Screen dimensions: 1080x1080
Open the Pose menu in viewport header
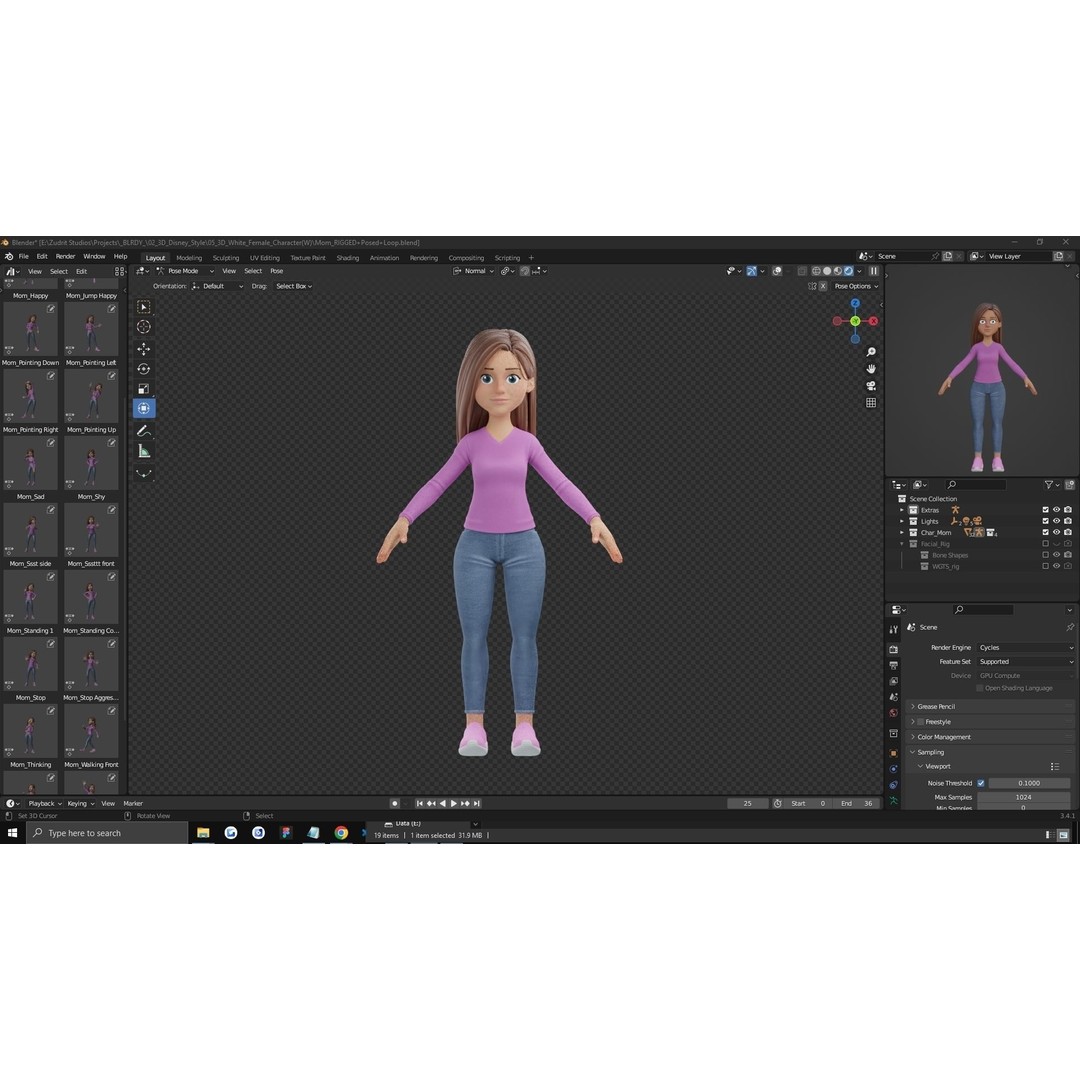point(277,271)
